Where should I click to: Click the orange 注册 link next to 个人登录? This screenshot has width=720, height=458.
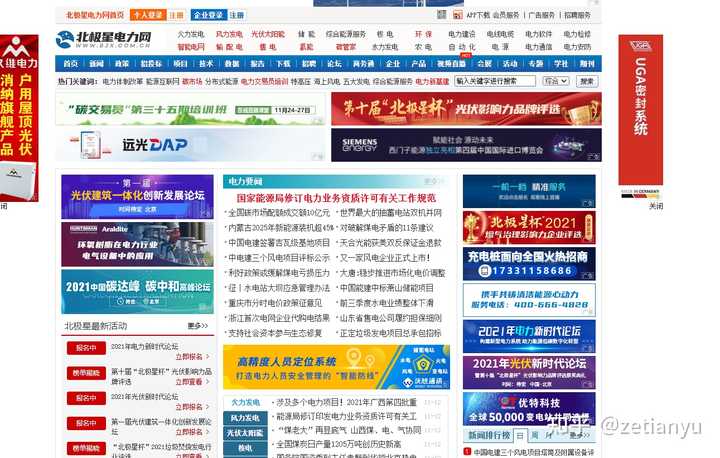pyautogui.click(x=176, y=15)
